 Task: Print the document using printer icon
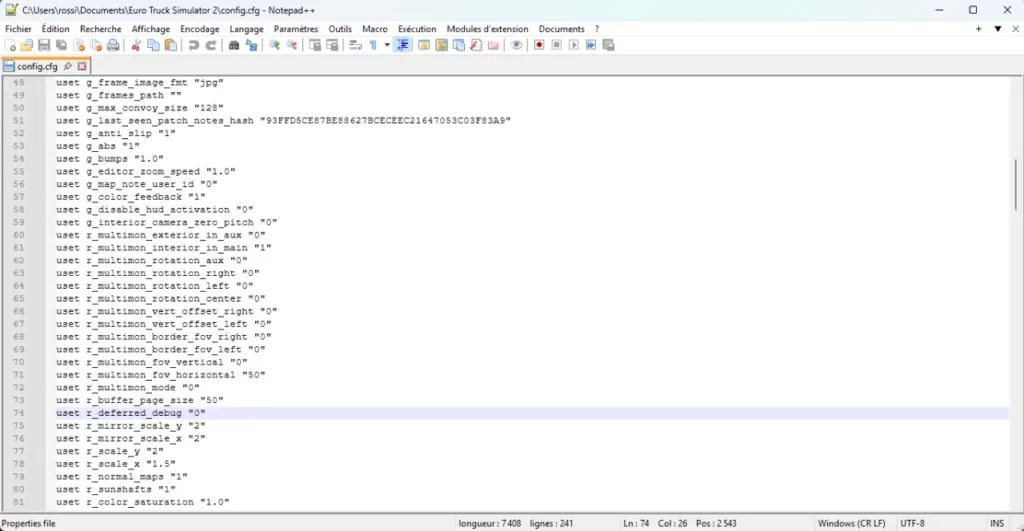(x=113, y=45)
